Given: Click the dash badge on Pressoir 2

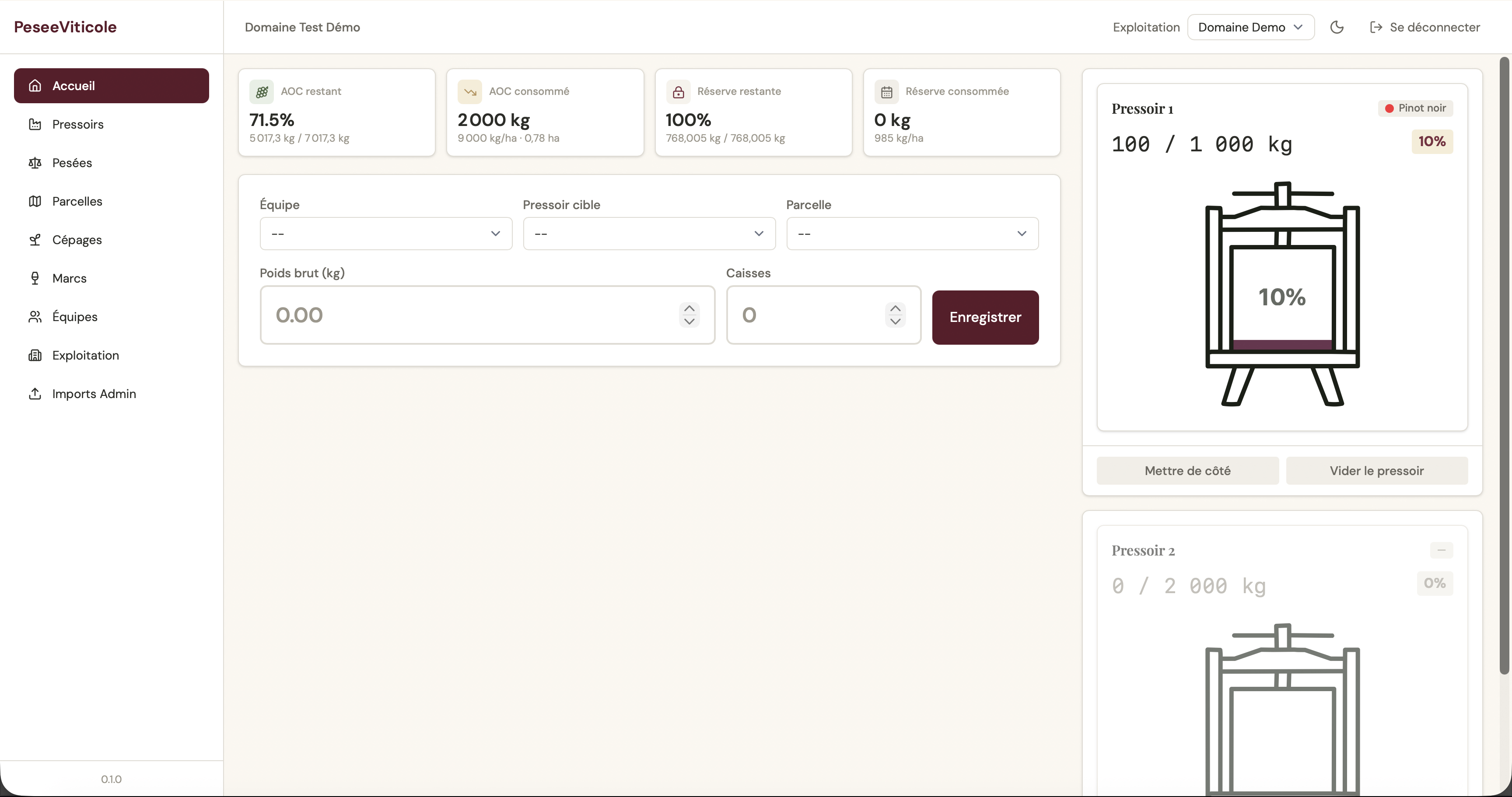Looking at the screenshot, I should [x=1441, y=550].
